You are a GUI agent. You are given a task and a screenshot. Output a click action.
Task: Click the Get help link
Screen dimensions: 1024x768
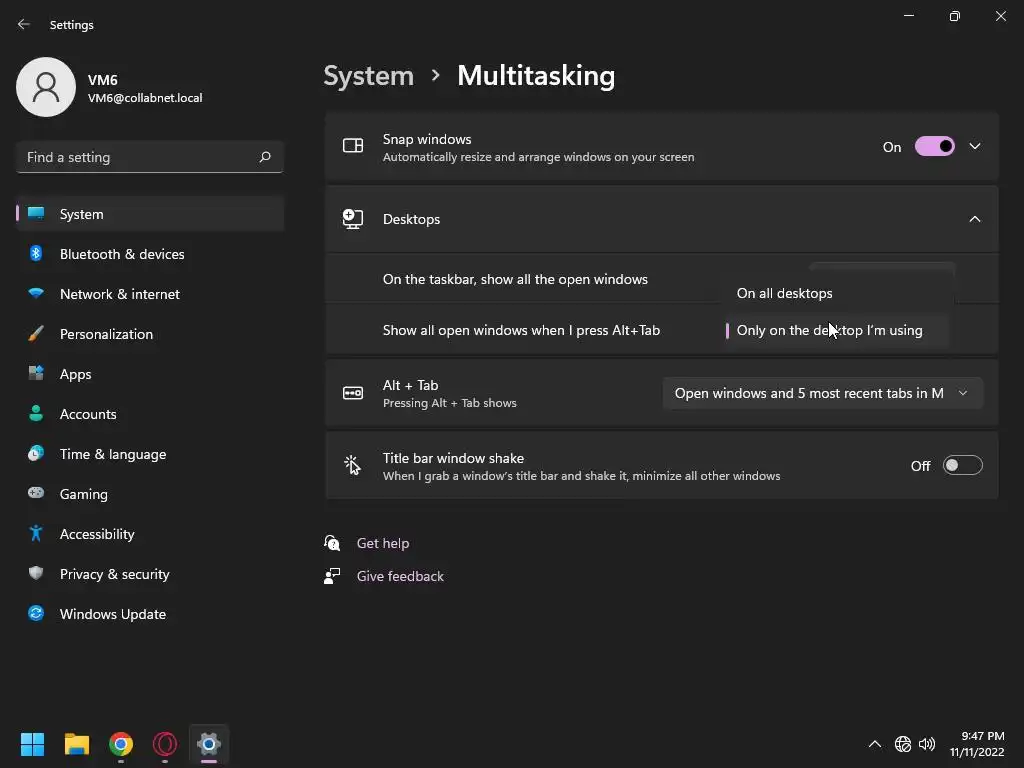point(383,543)
